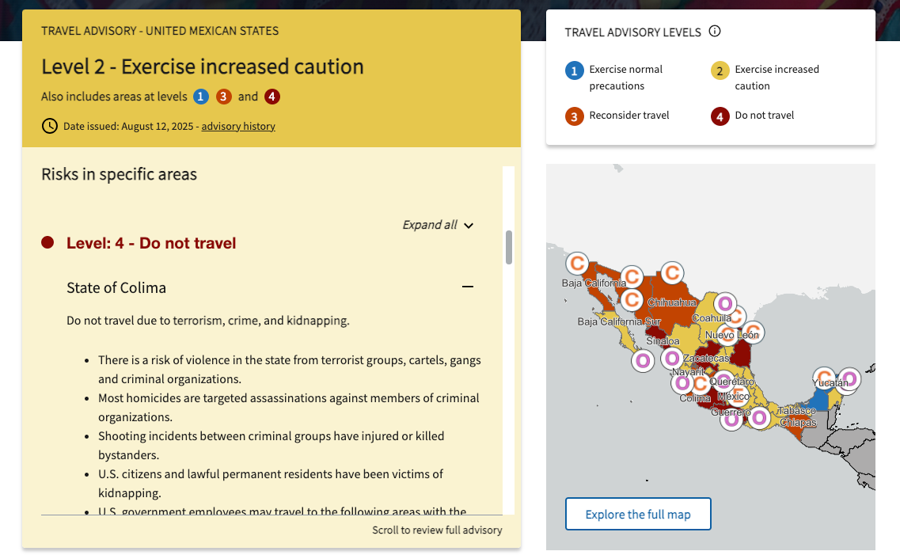Click the Sinaloa map label
The image size is (900, 555).
[x=663, y=341]
